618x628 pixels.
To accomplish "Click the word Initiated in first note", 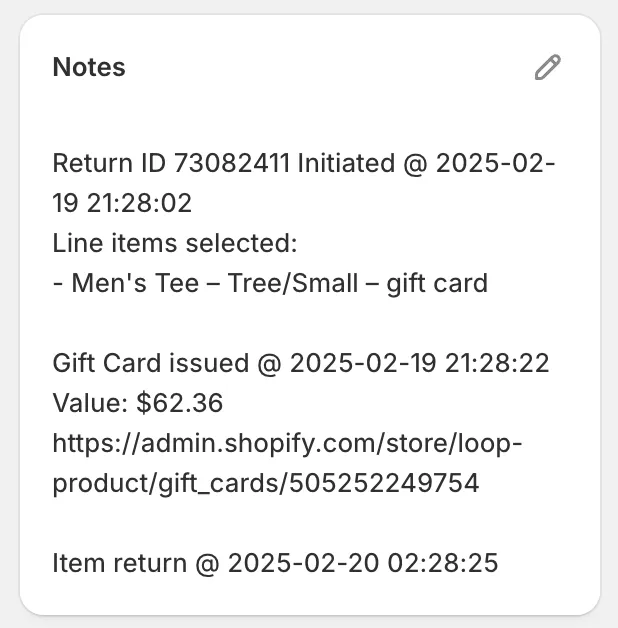I will click(346, 163).
